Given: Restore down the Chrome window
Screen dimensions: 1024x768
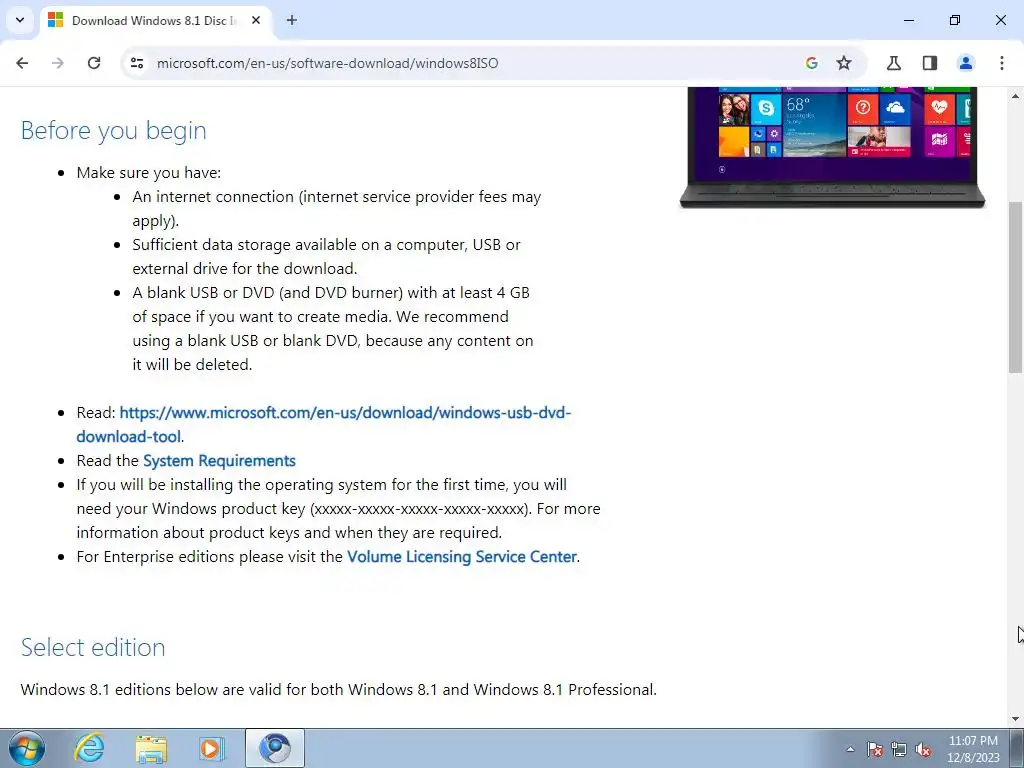Looking at the screenshot, I should 955,20.
